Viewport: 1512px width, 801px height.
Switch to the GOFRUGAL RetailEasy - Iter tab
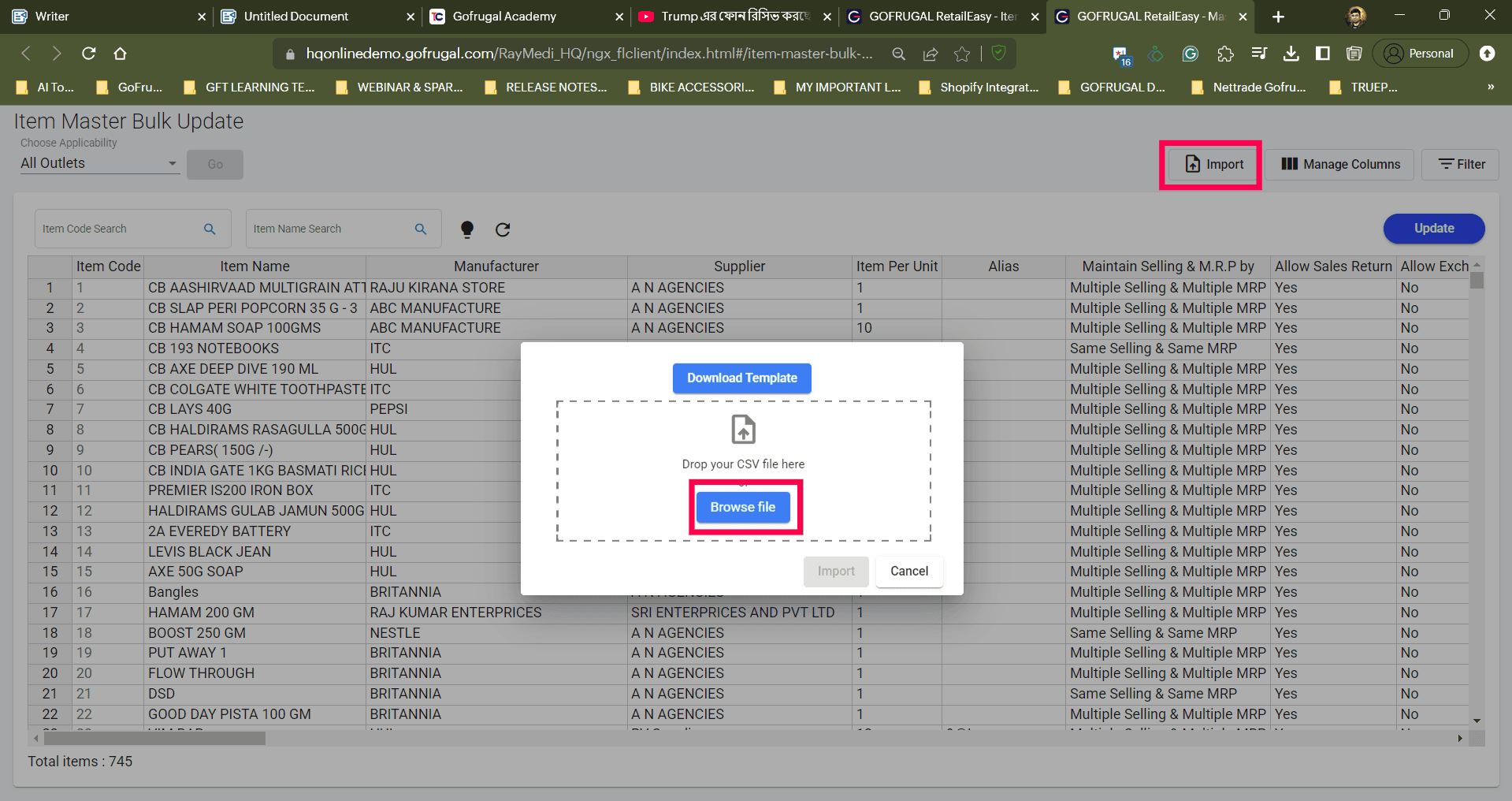(x=942, y=17)
